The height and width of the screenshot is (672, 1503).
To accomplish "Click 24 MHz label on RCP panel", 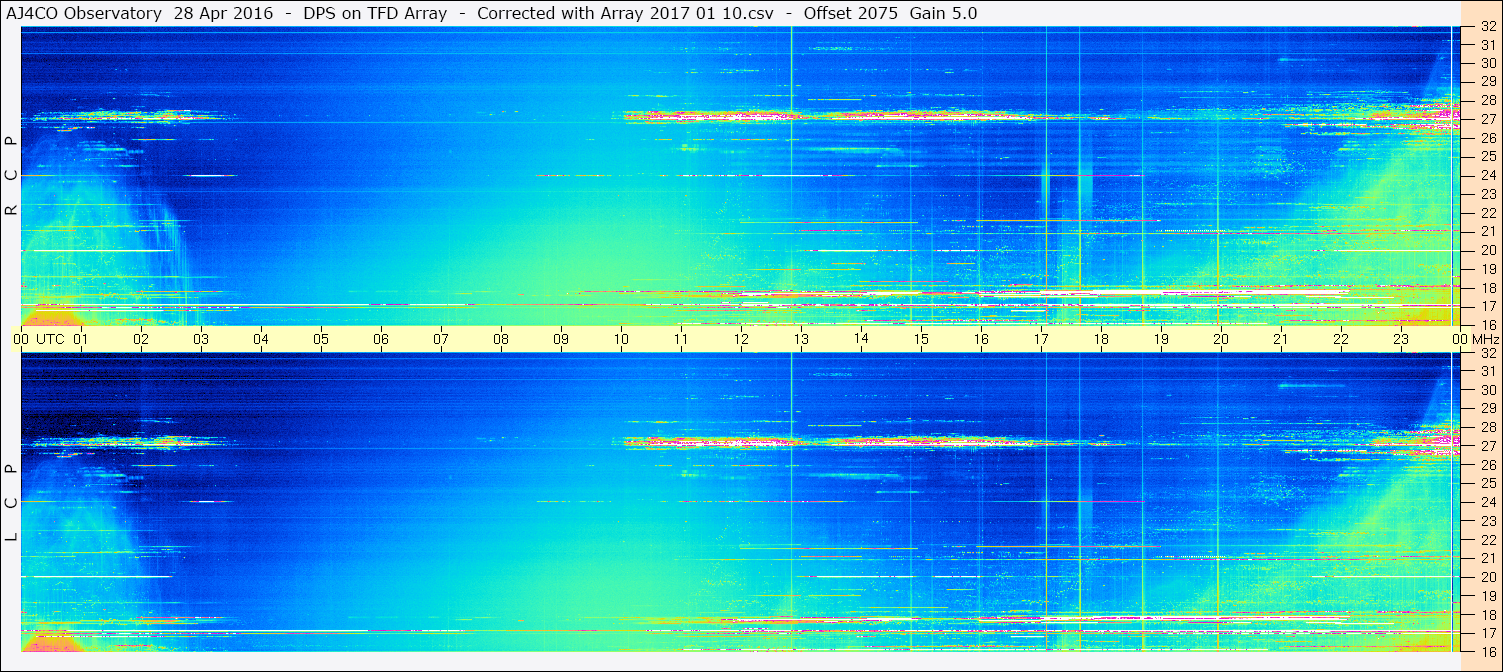I will pos(1488,175).
